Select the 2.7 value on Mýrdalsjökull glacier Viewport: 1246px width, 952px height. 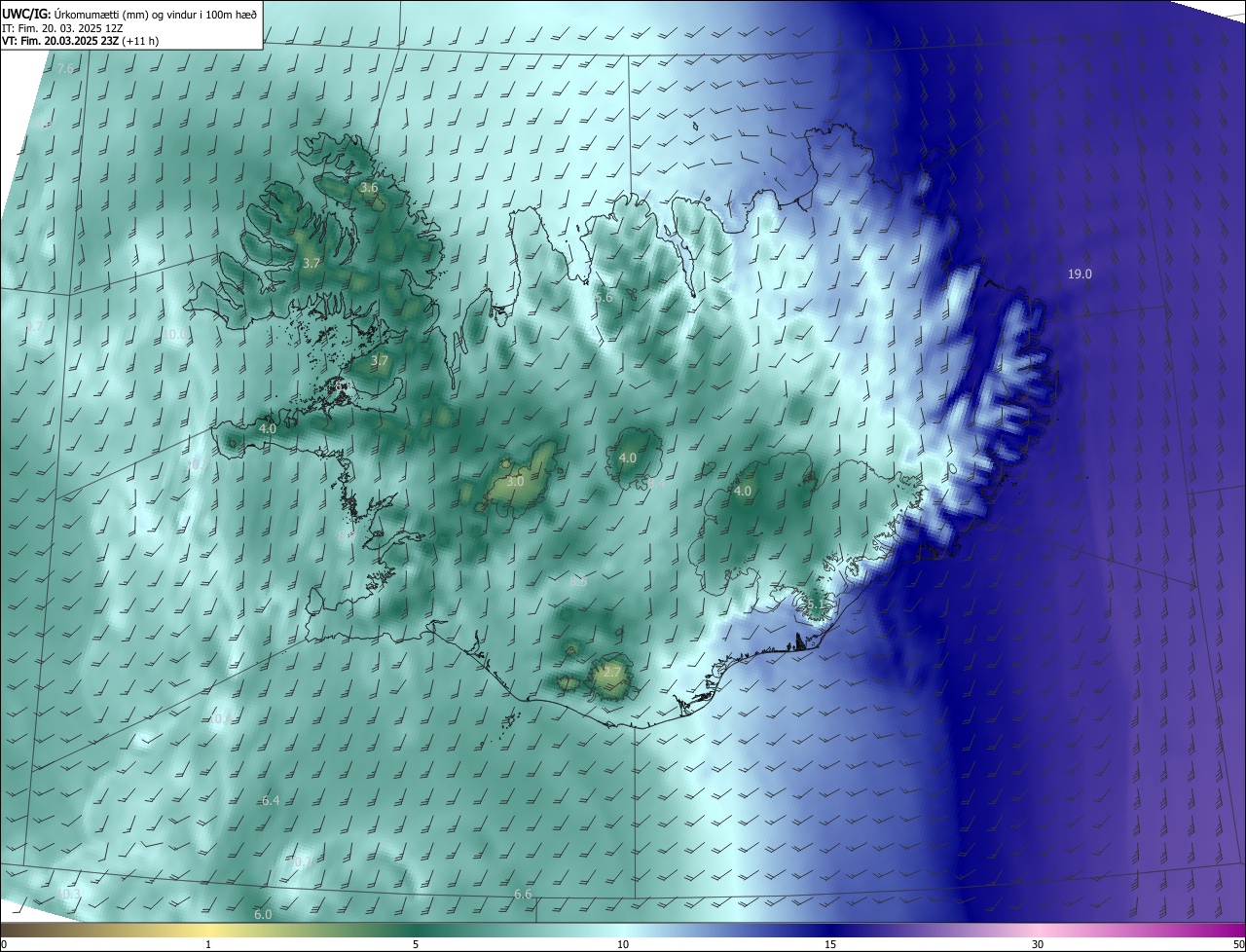(x=611, y=673)
